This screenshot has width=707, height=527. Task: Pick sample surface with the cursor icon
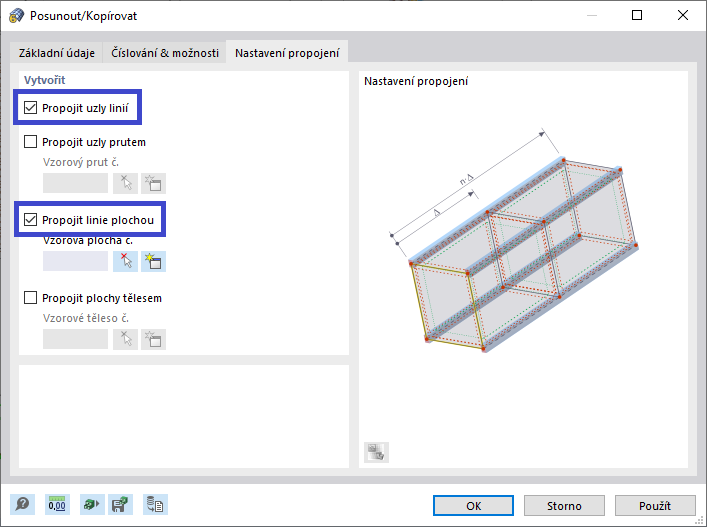point(125,261)
